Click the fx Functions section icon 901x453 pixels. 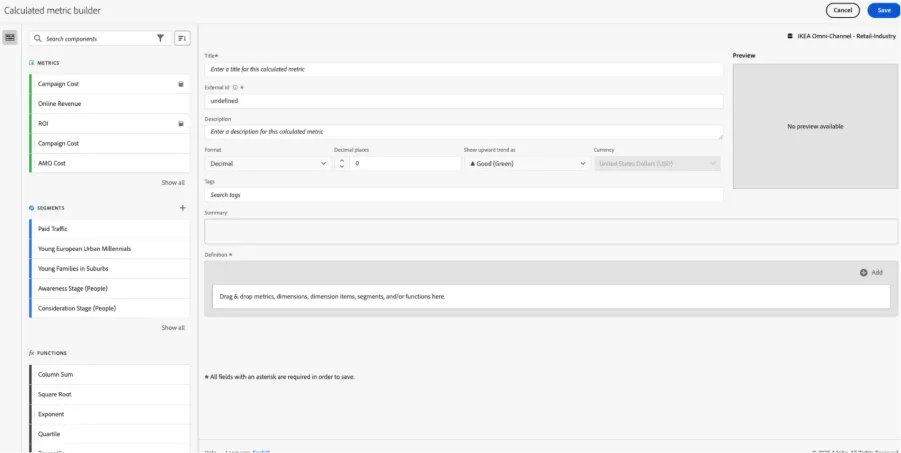tap(32, 353)
